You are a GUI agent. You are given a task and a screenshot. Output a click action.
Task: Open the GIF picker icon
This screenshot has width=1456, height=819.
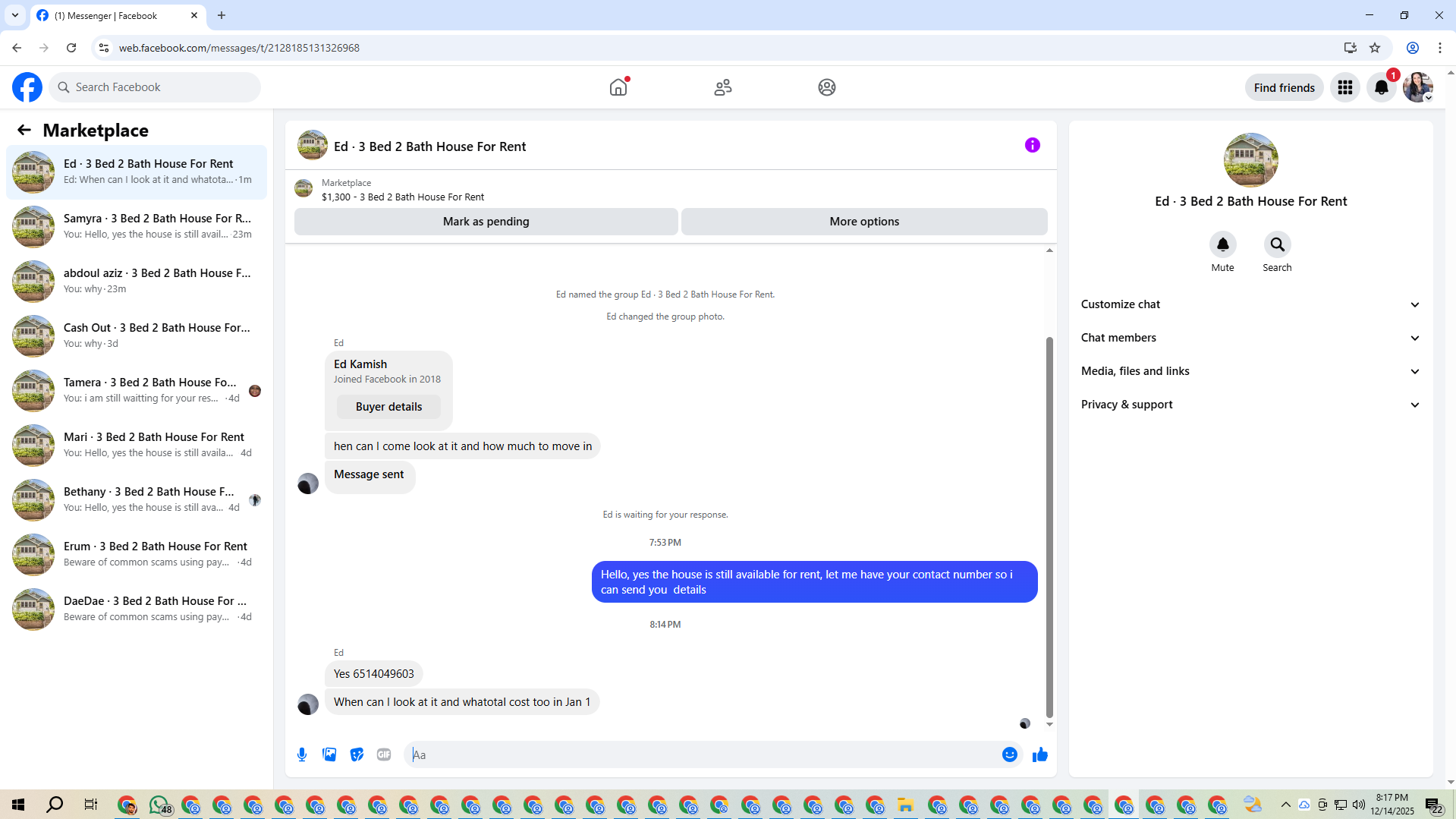(384, 754)
